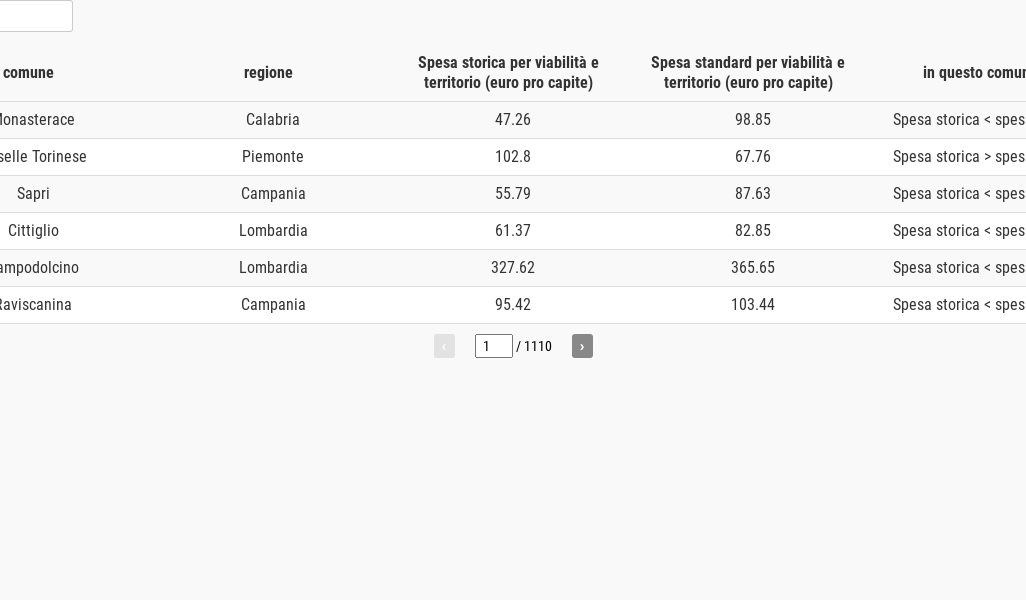Click the search box above the table

(x=35, y=16)
